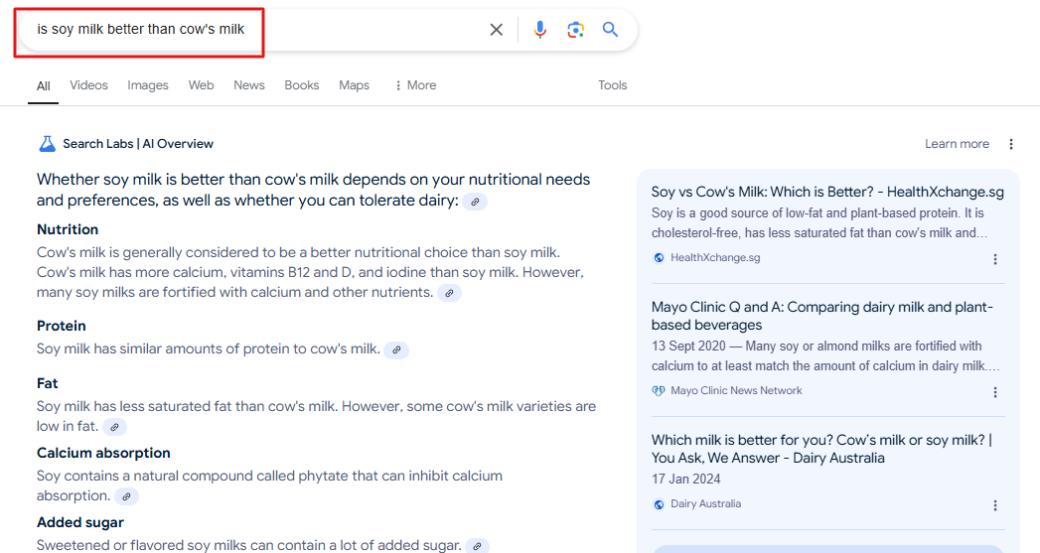
Task: Open 'Soy vs Cow's Milk: Which is Better?' article
Action: 827,192
